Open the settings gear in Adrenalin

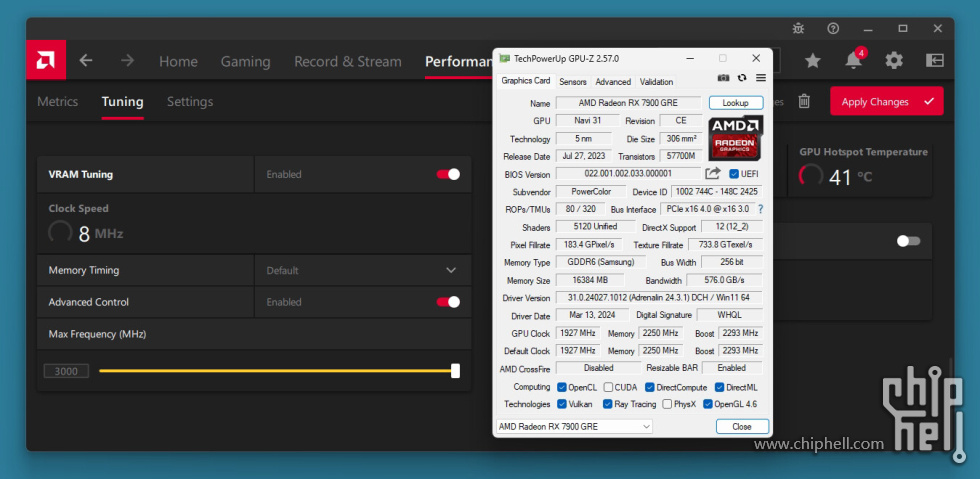[894, 61]
